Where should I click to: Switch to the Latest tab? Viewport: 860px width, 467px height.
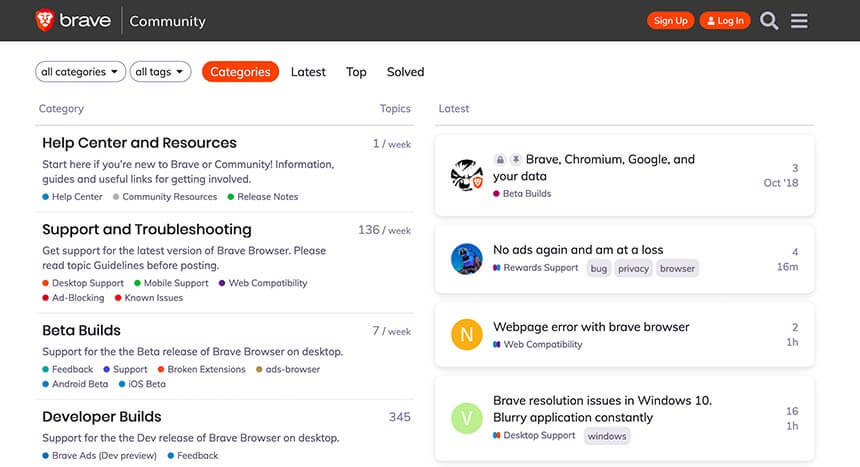[x=308, y=72]
